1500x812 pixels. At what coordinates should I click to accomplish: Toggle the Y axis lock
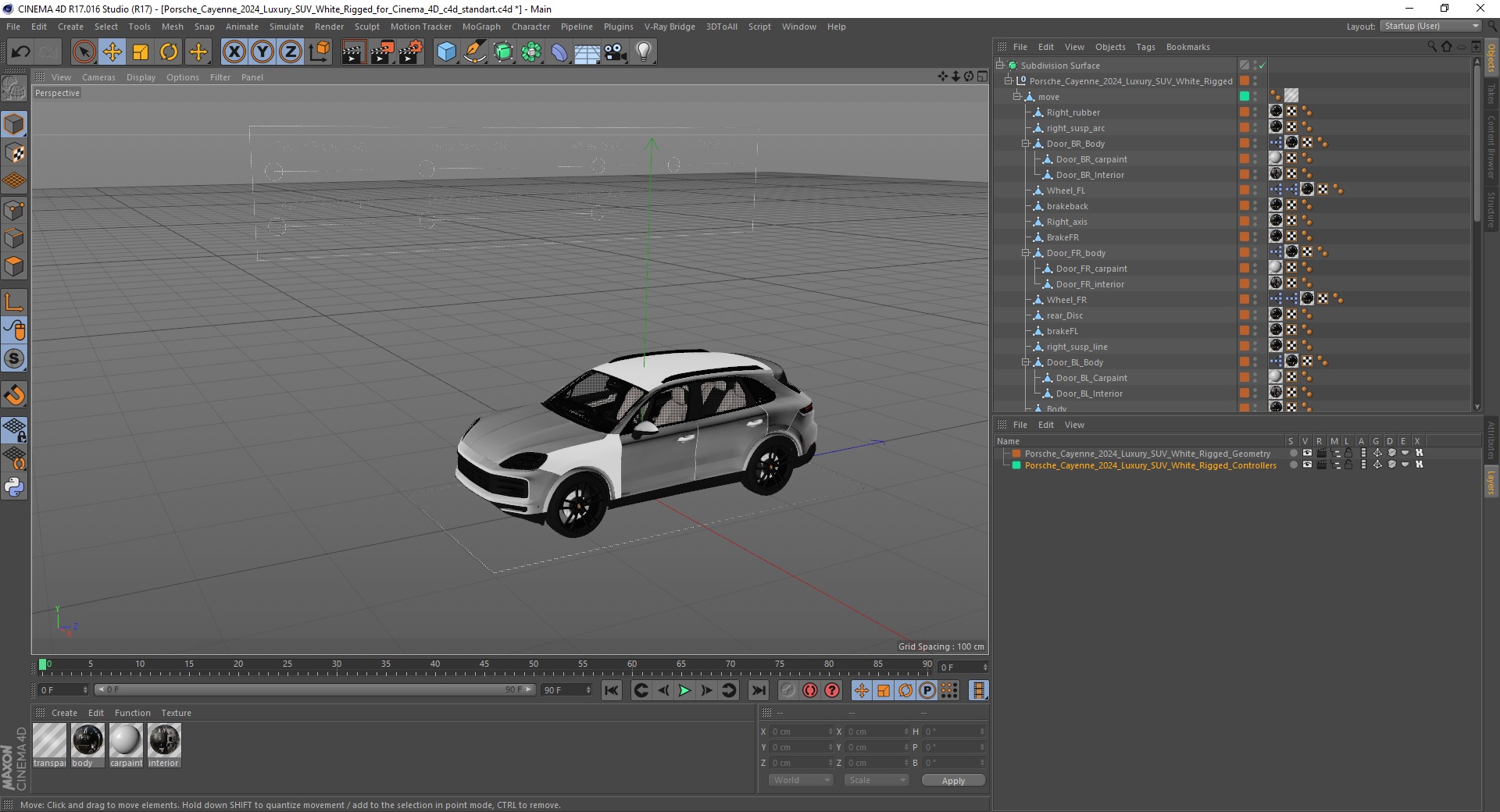coord(262,52)
